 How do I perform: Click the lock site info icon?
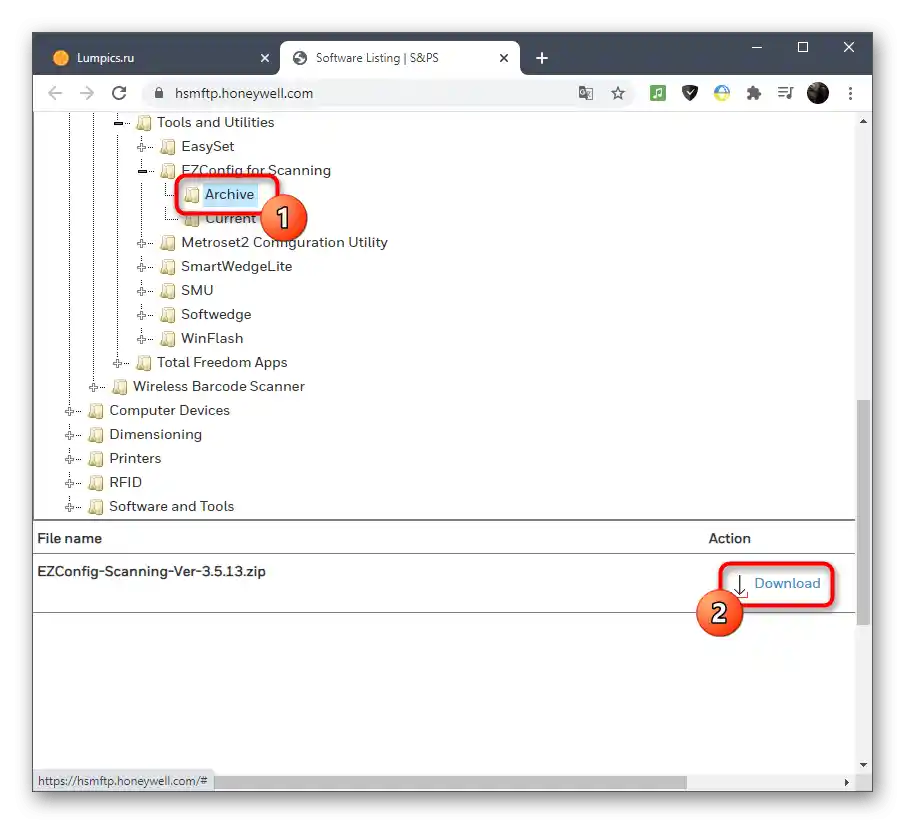159,93
